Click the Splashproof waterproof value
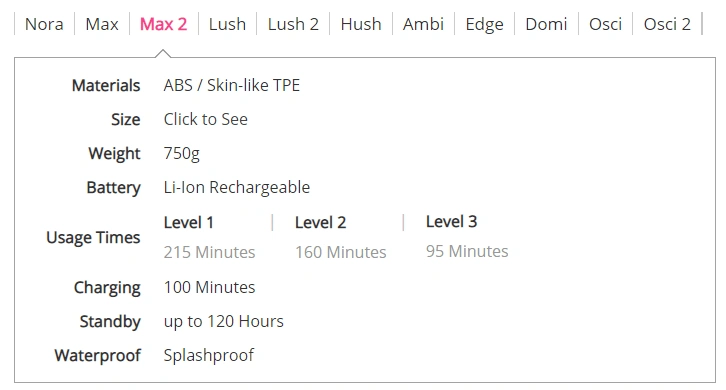The height and width of the screenshot is (390, 726). coord(209,356)
